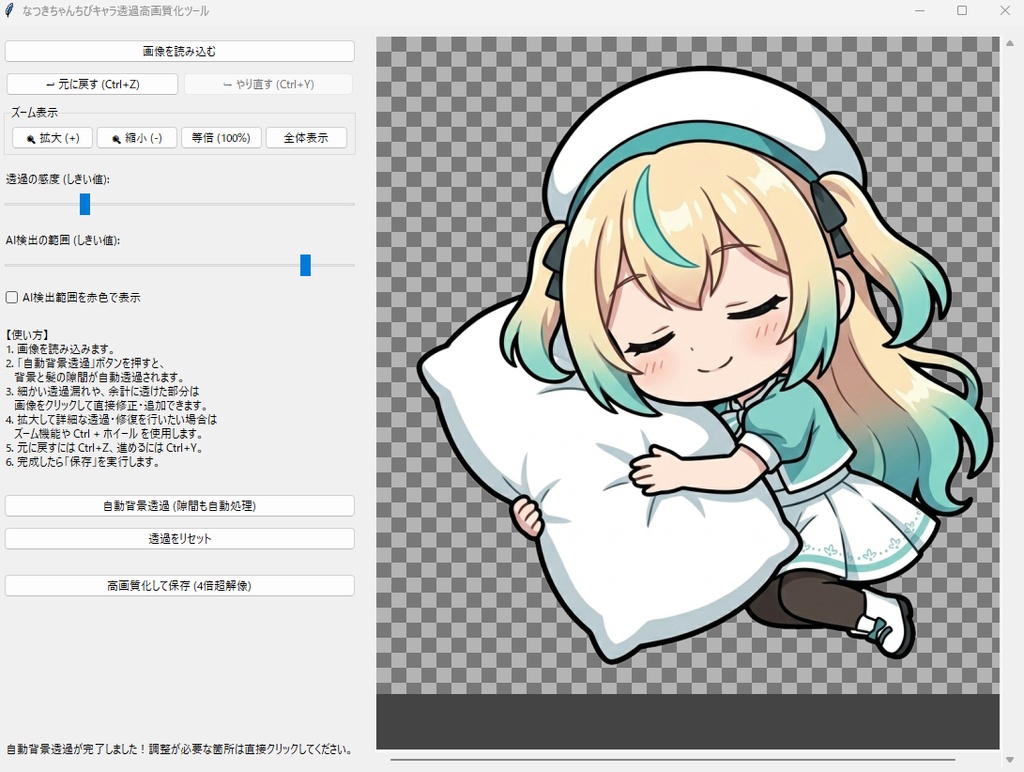Zoom in with 拡大 (+) button
The width and height of the screenshot is (1024, 772).
[x=52, y=138]
